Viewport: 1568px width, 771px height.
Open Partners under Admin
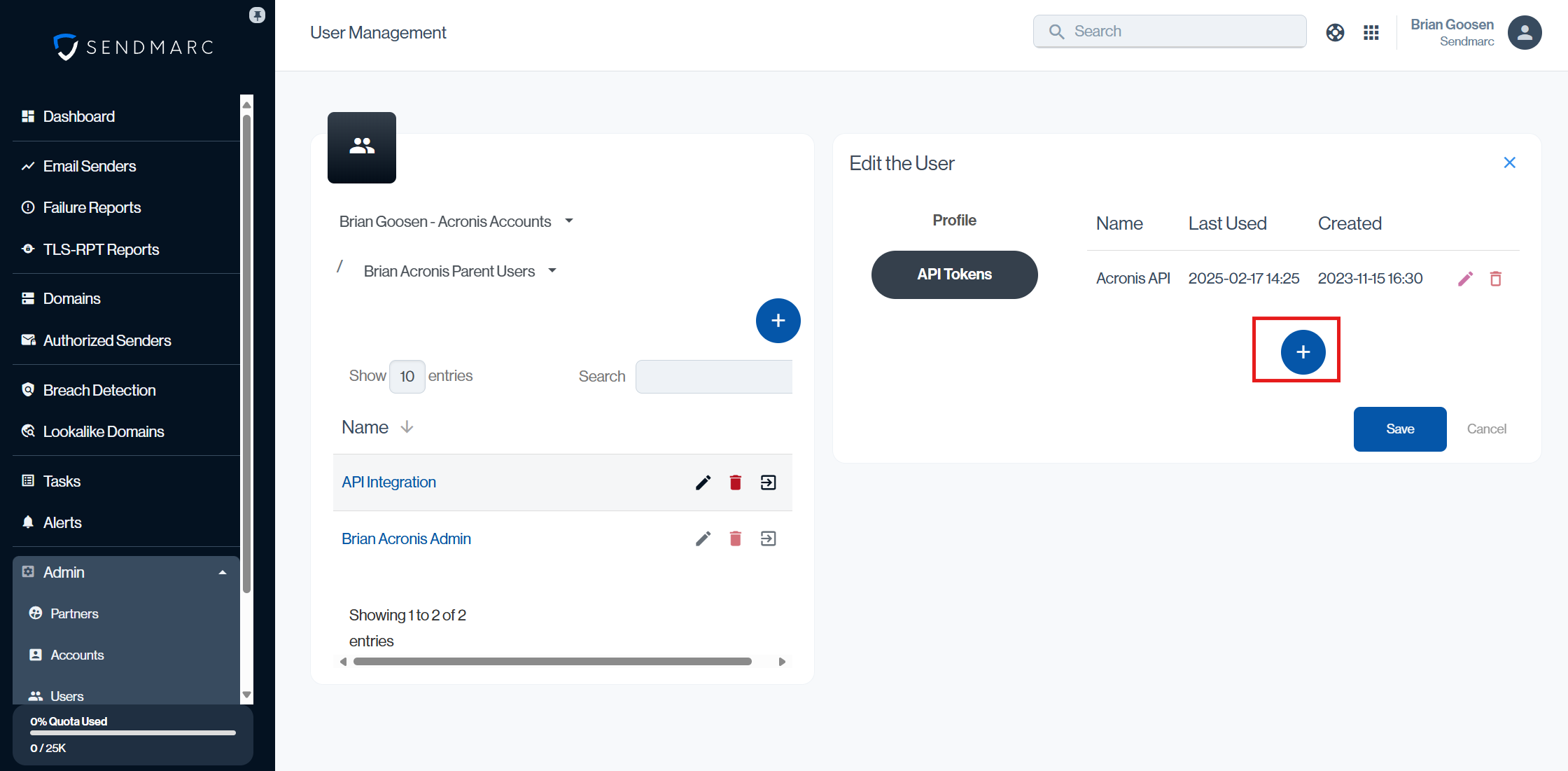74,613
